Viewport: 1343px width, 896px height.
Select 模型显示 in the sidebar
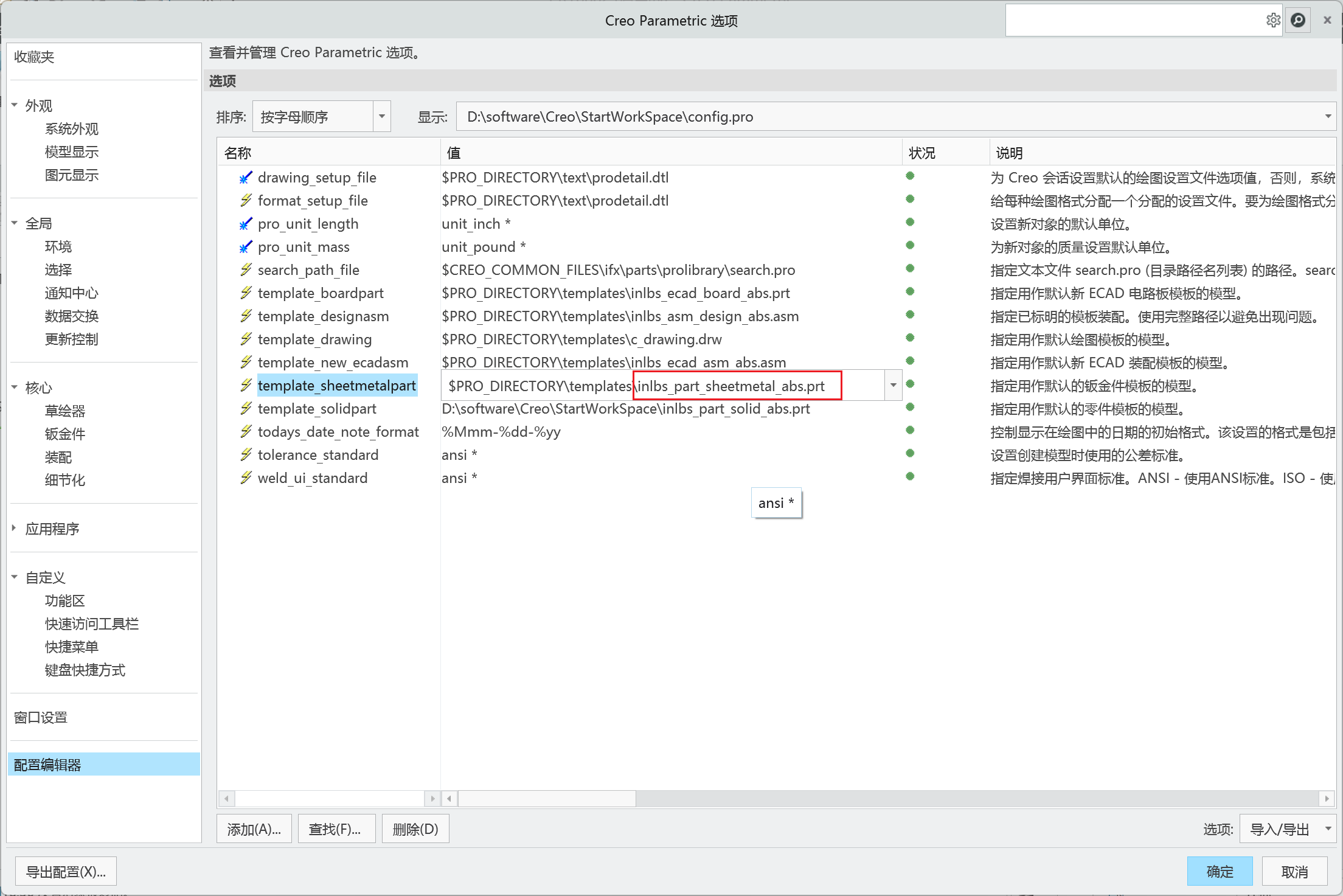pos(72,152)
